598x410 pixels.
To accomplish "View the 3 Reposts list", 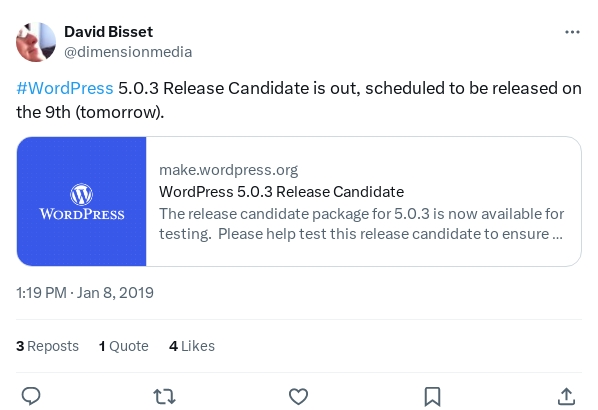I will coord(47,346).
